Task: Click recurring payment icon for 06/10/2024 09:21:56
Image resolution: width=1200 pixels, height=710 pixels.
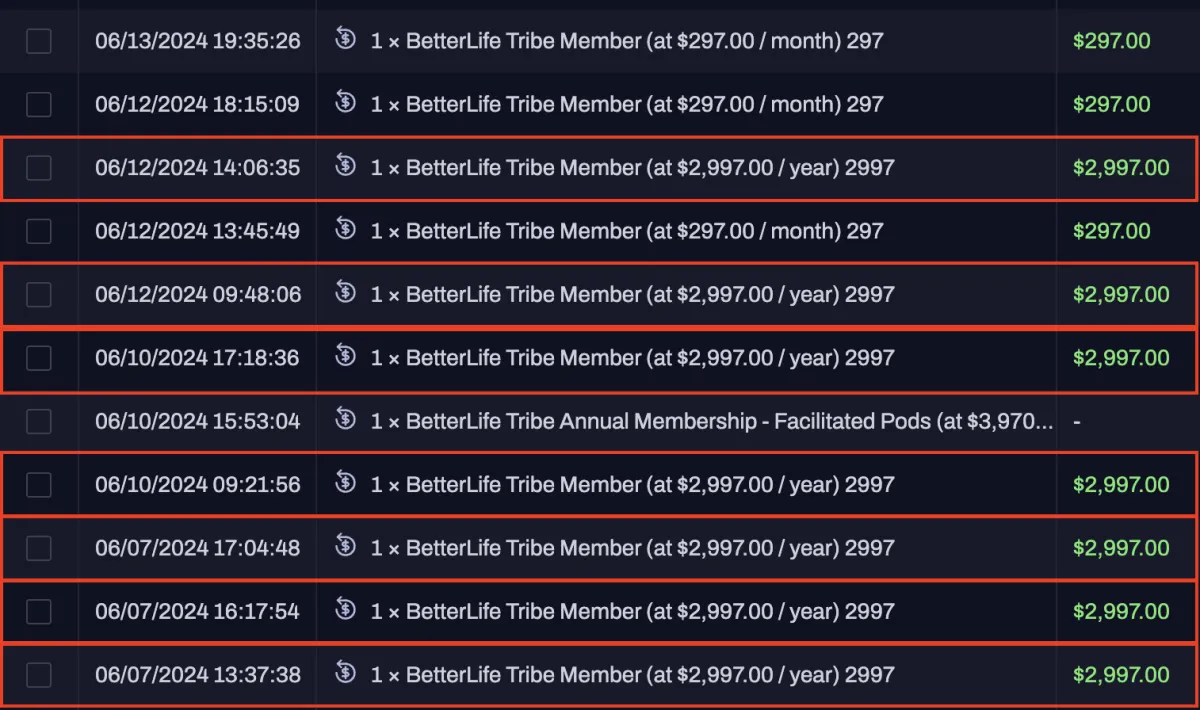Action: [x=346, y=483]
